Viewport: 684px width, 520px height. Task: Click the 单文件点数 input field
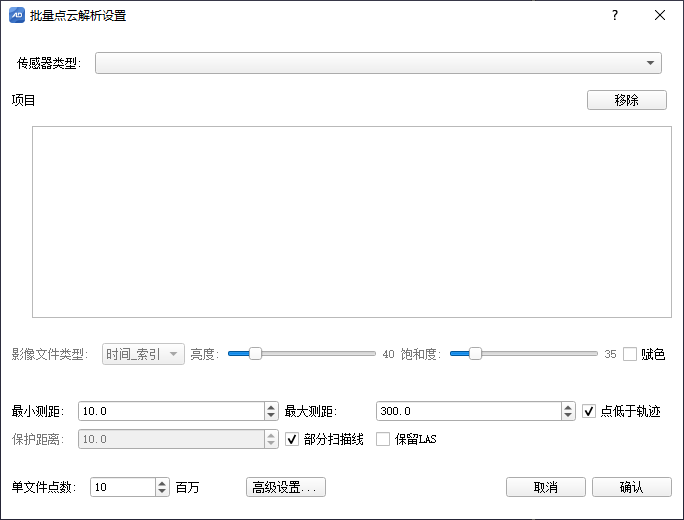coord(123,487)
